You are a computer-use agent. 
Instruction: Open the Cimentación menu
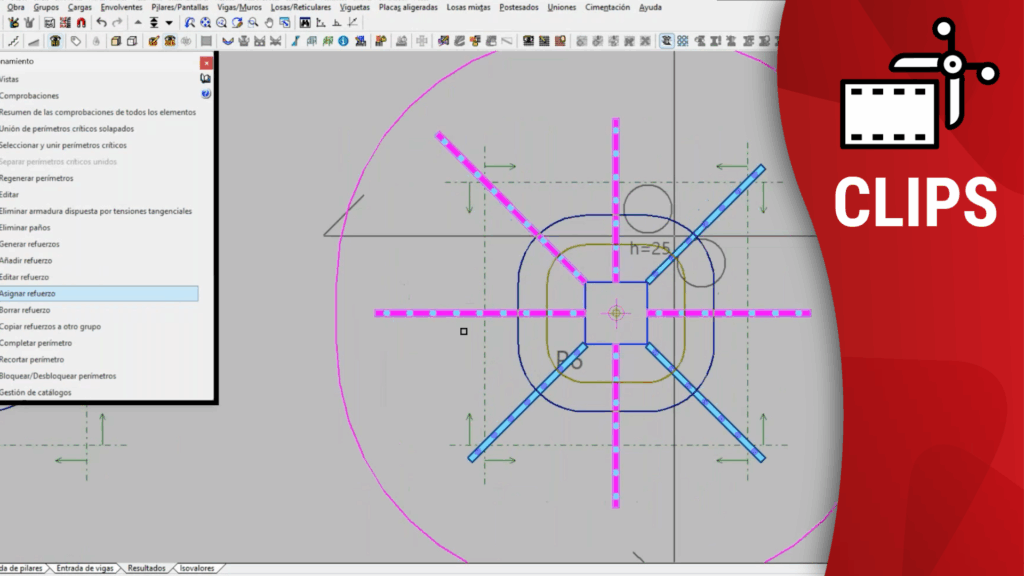pos(607,7)
